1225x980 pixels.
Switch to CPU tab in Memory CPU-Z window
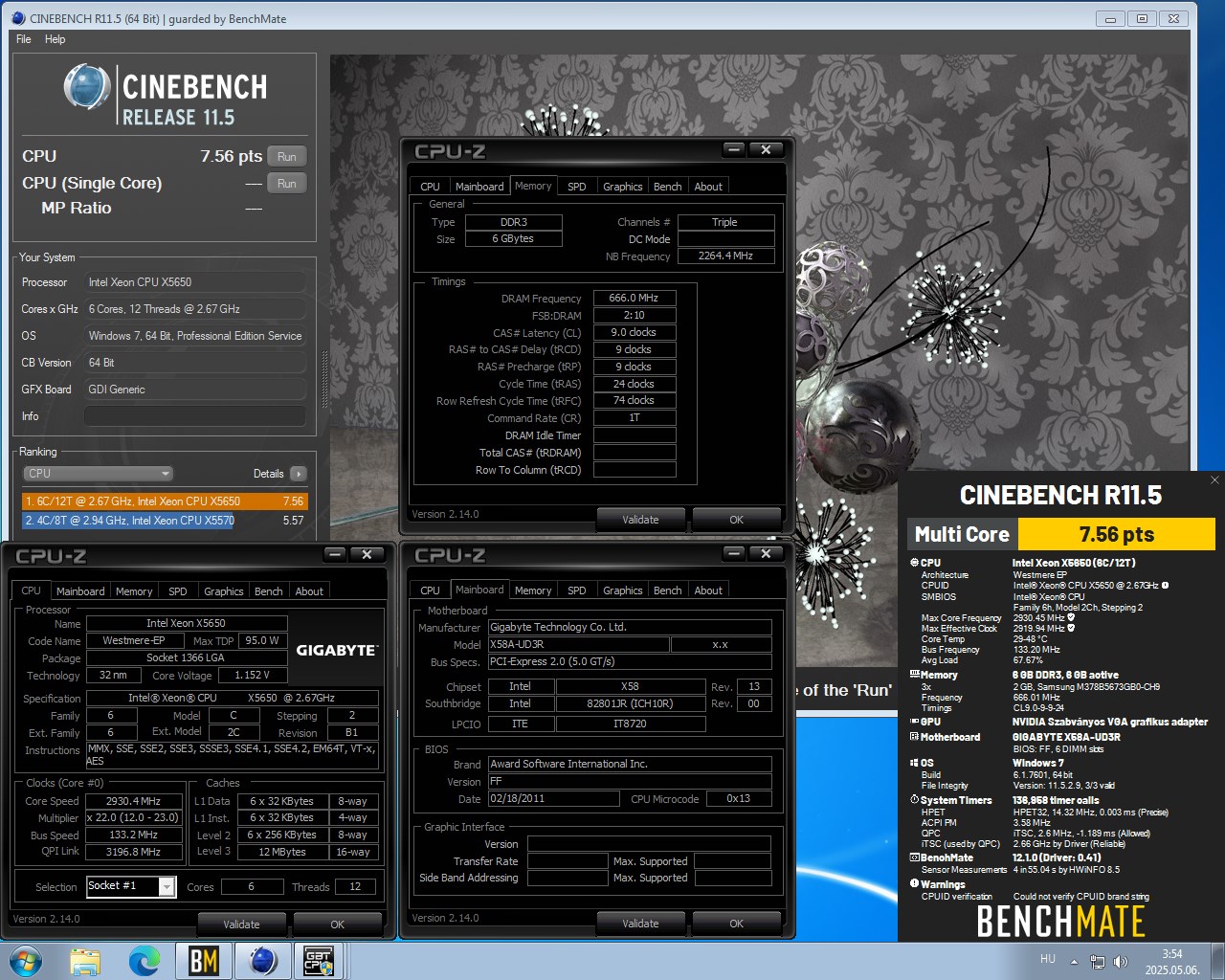(431, 187)
